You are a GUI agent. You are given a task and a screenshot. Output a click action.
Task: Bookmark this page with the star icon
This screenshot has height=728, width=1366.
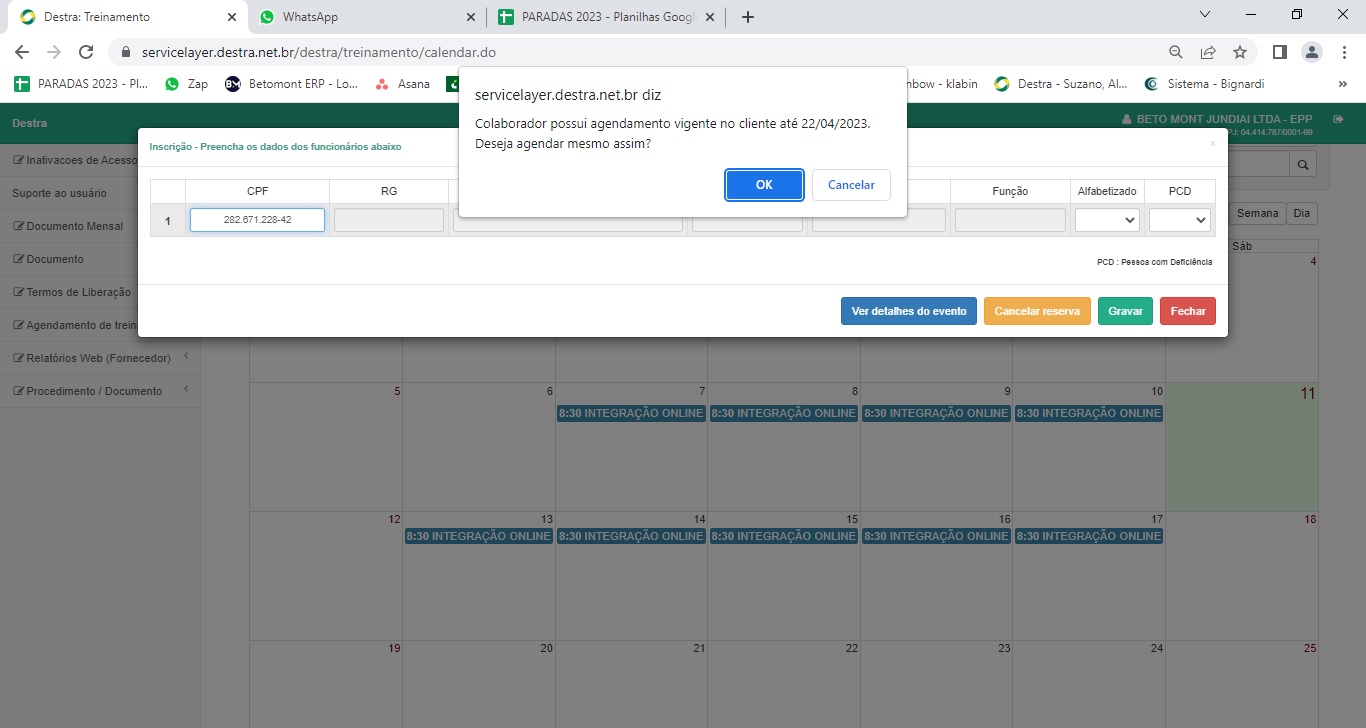pyautogui.click(x=1240, y=52)
